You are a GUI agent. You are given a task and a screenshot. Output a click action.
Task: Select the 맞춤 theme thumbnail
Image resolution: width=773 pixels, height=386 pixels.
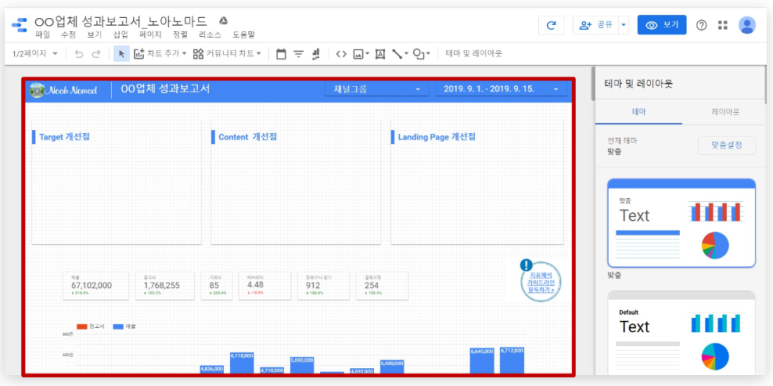click(681, 223)
